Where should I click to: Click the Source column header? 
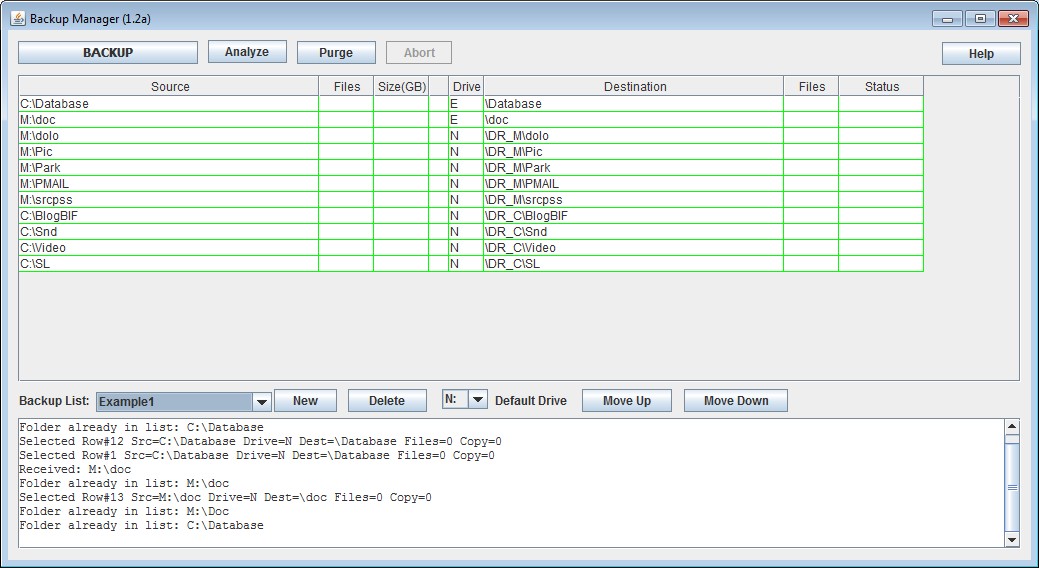169,87
